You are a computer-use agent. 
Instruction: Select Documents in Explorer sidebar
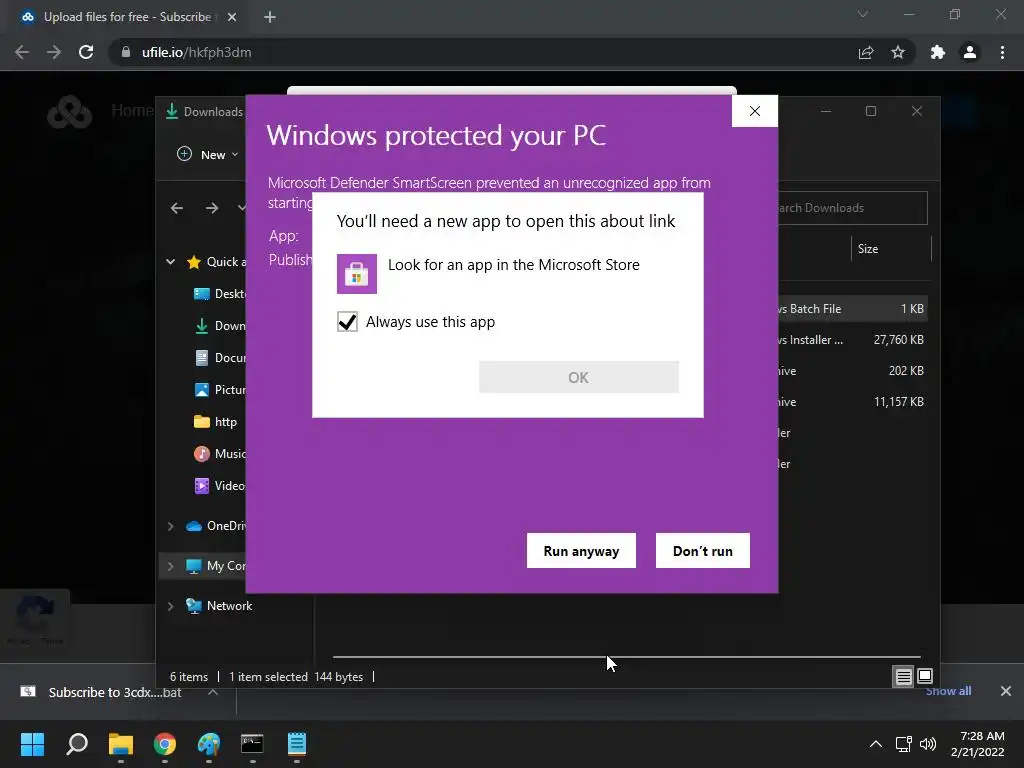pyautogui.click(x=219, y=358)
